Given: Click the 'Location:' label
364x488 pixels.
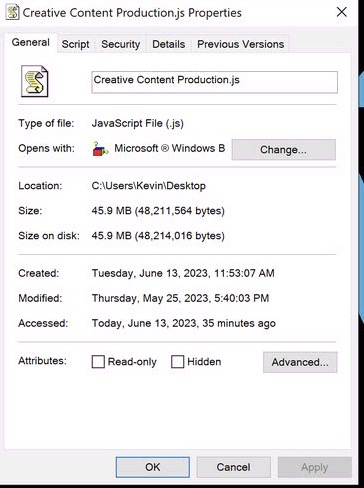Looking at the screenshot, I should 40,186.
